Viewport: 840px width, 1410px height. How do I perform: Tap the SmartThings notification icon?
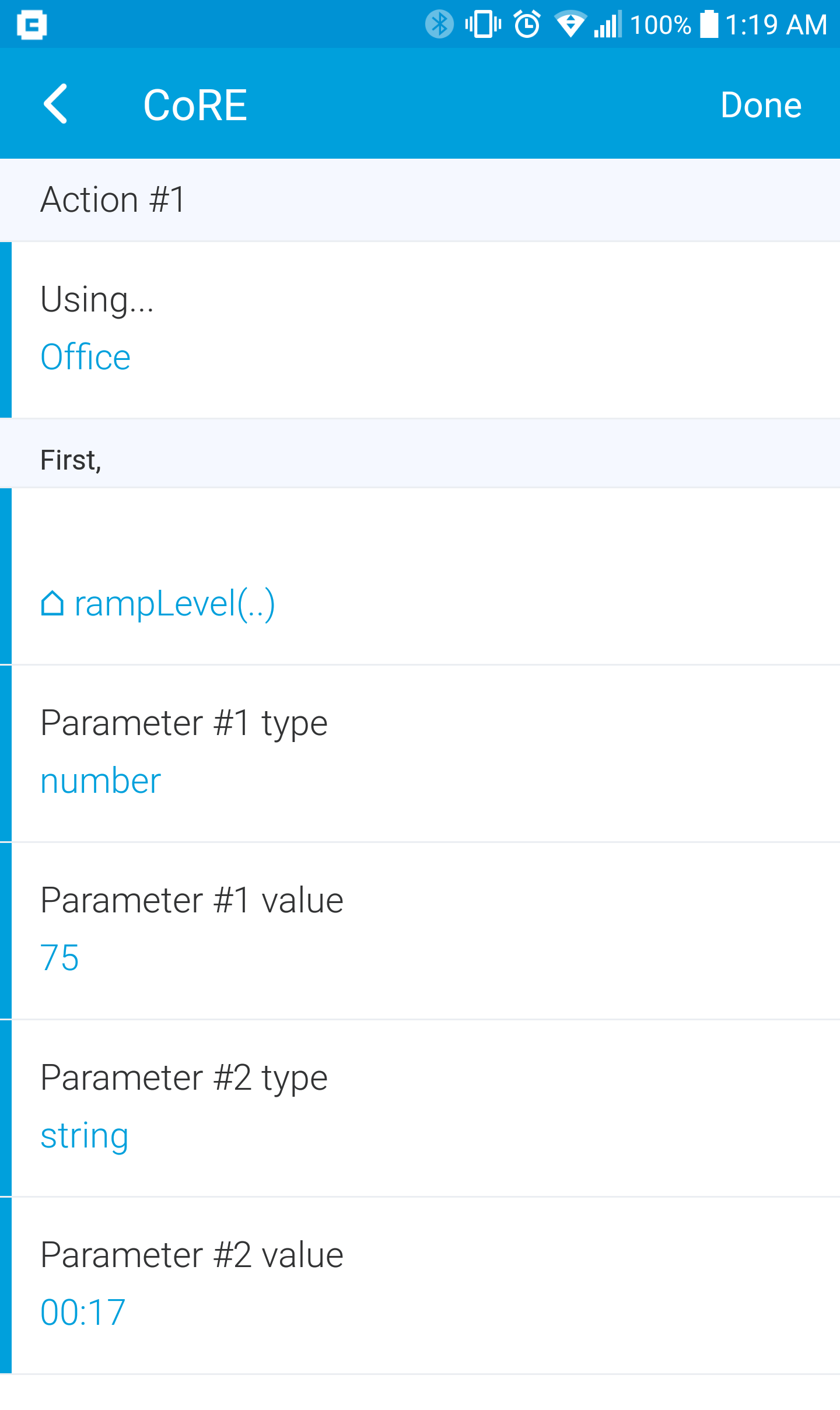(x=32, y=25)
